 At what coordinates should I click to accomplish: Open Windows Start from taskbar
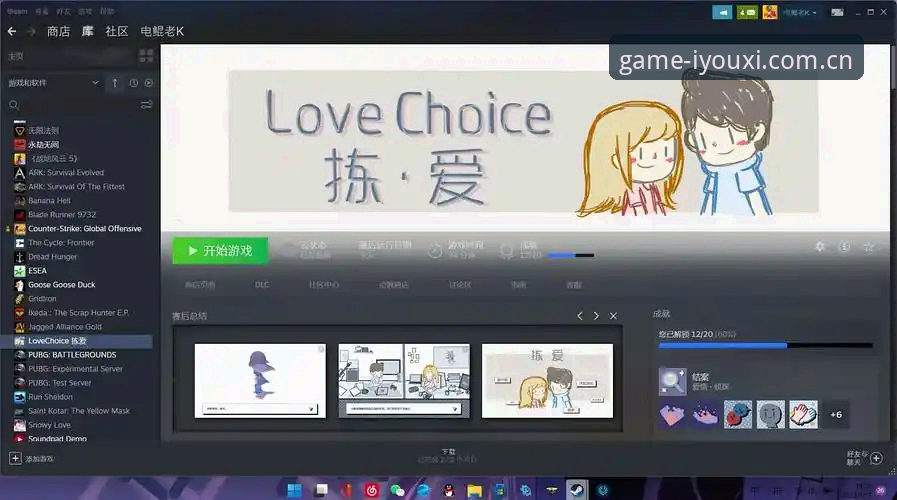(x=294, y=490)
